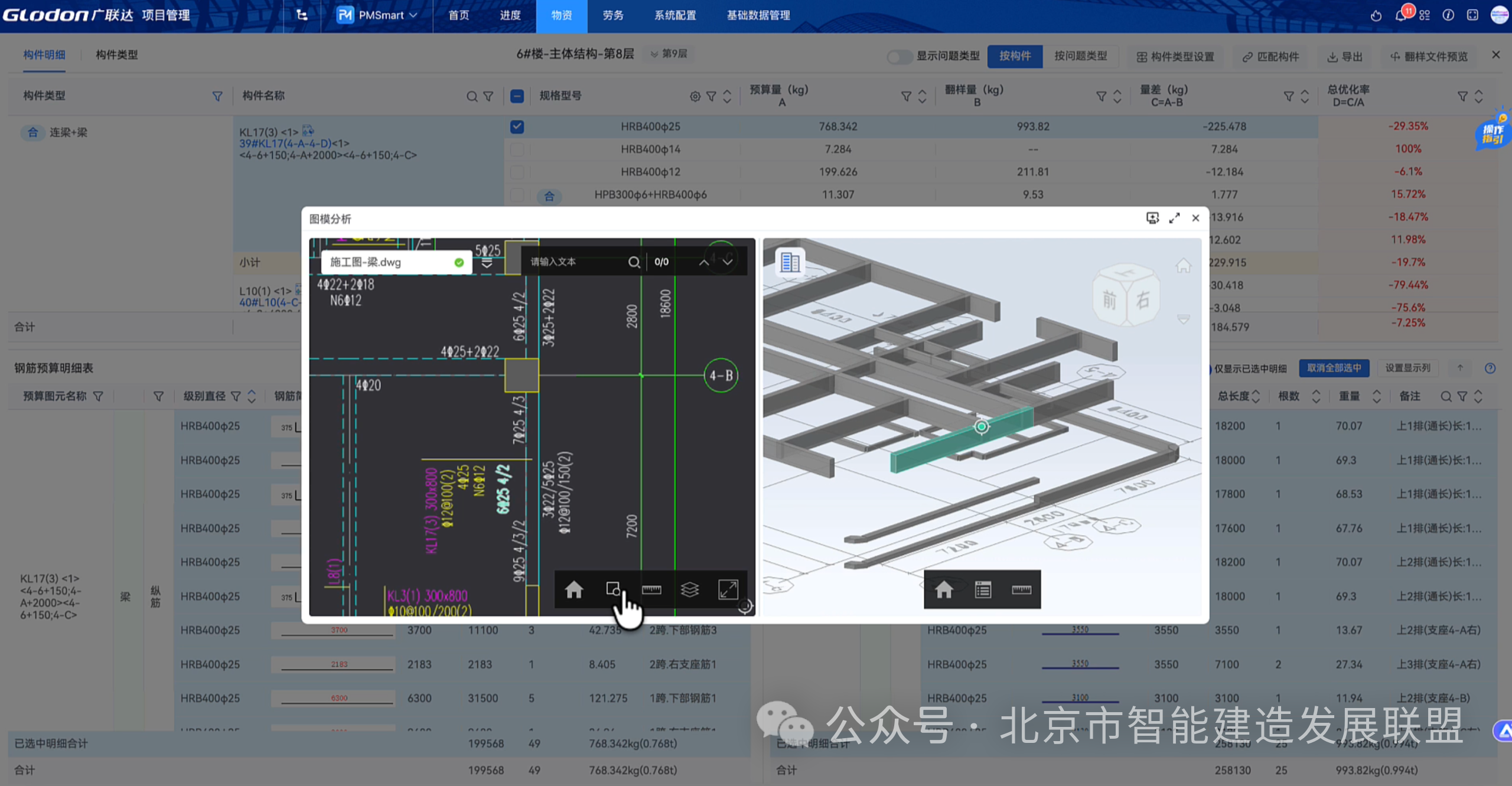Go to next search result chevron in drawing

[x=728, y=262]
